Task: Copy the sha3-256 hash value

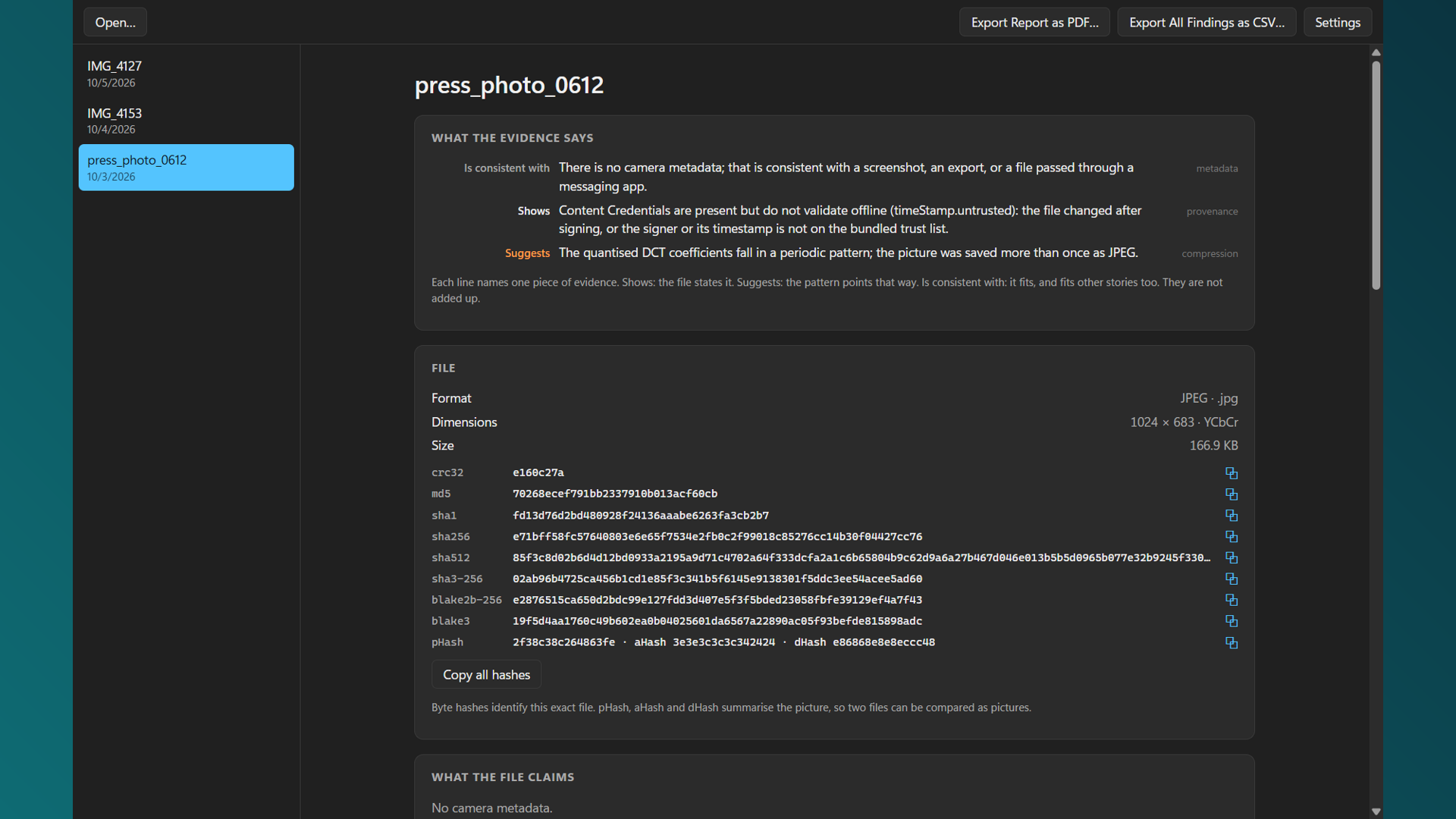Action: click(1232, 579)
